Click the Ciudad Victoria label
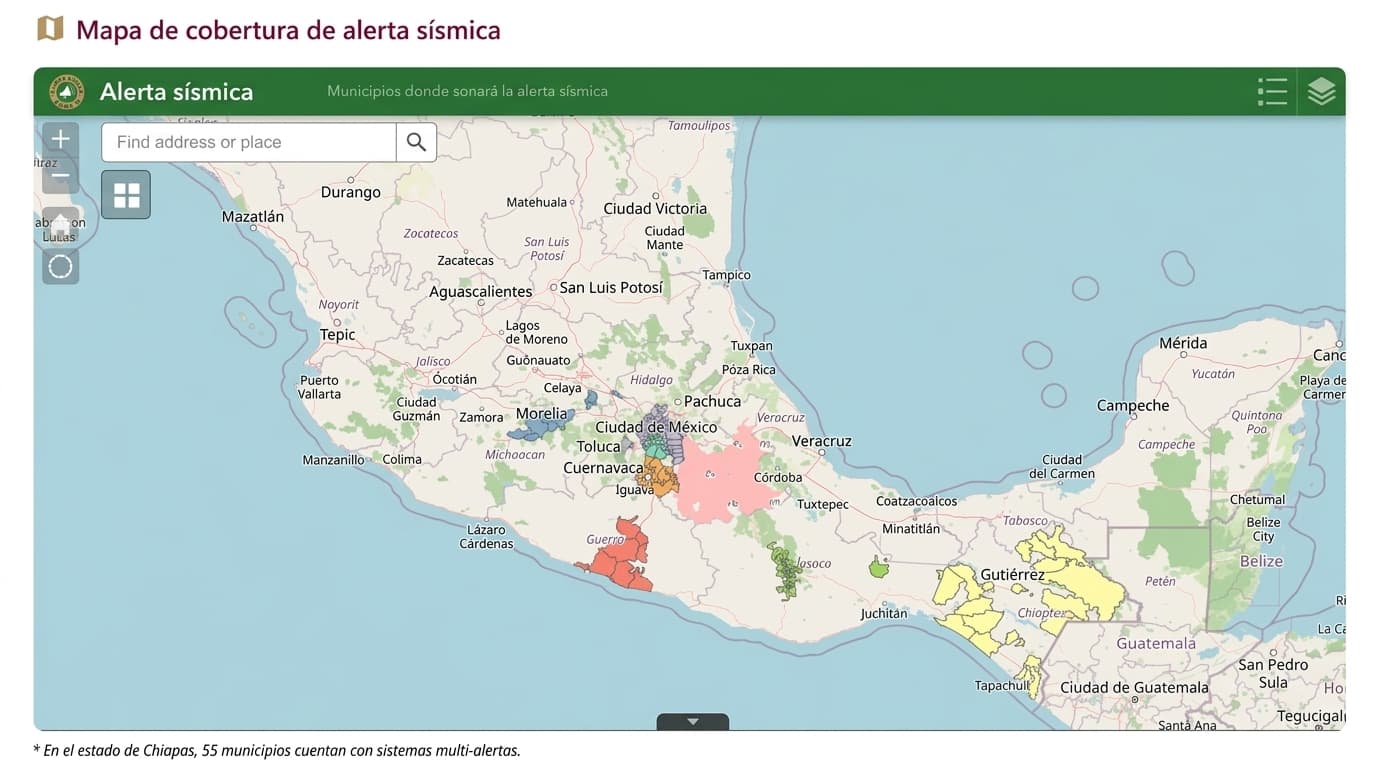The width and height of the screenshot is (1376, 768). [x=655, y=209]
